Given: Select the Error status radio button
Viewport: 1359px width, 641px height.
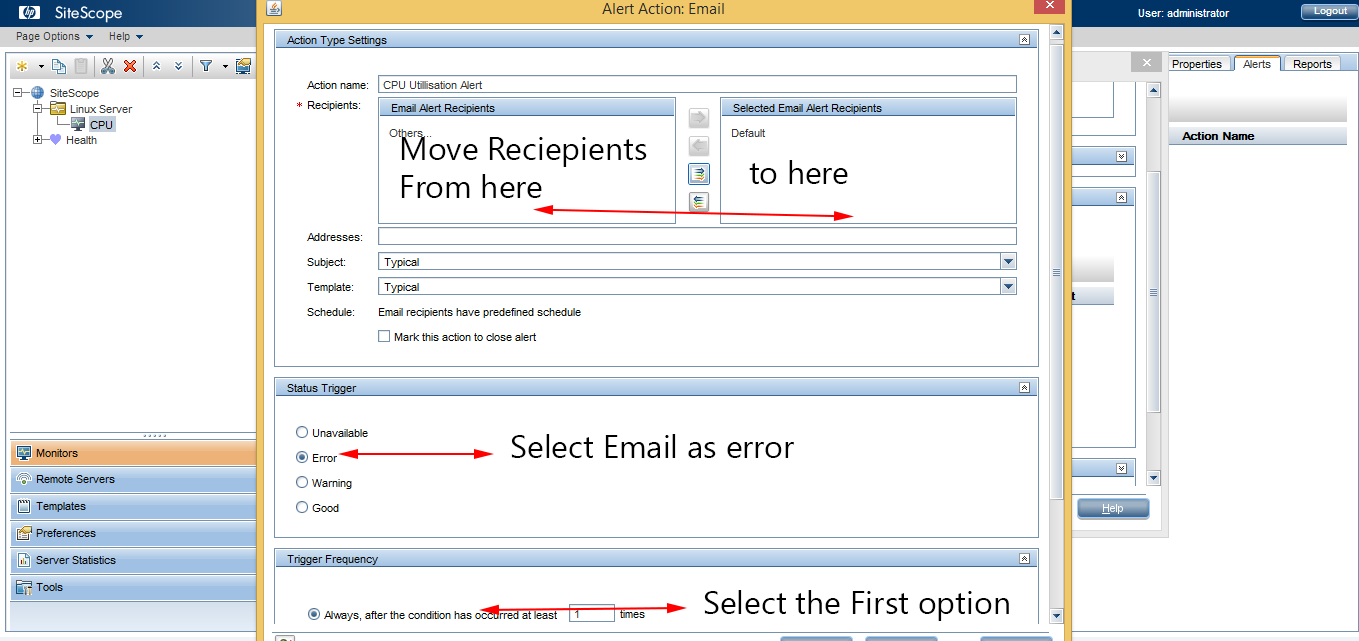Looking at the screenshot, I should (302, 457).
